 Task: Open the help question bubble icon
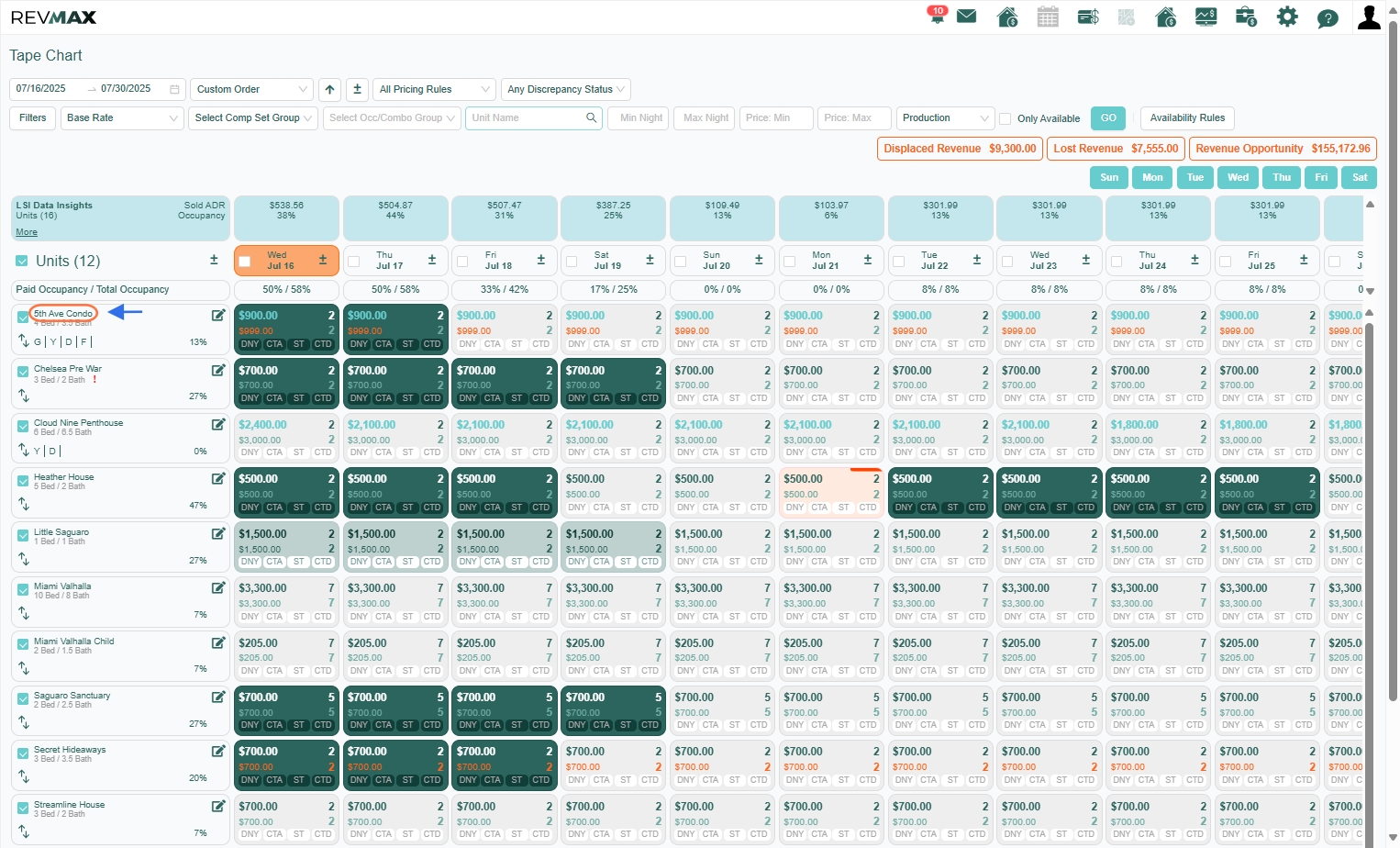point(1328,17)
